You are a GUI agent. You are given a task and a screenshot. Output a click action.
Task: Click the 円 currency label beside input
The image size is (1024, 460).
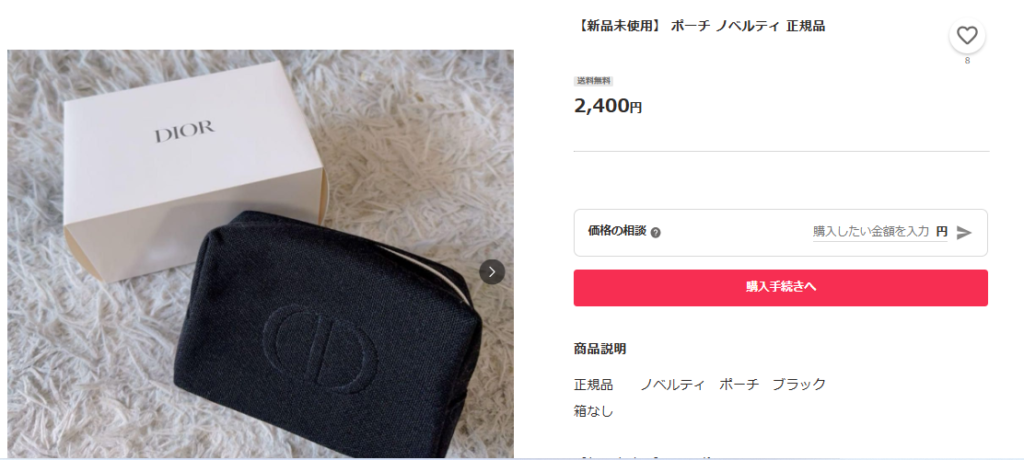941,231
